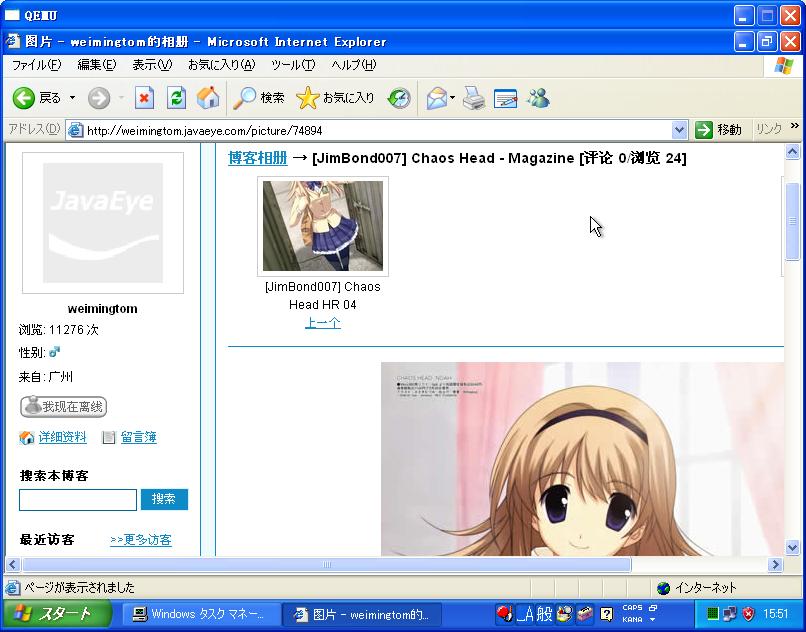Click the Forward arrow button
Screen dimensions: 806x632
click(x=99, y=98)
